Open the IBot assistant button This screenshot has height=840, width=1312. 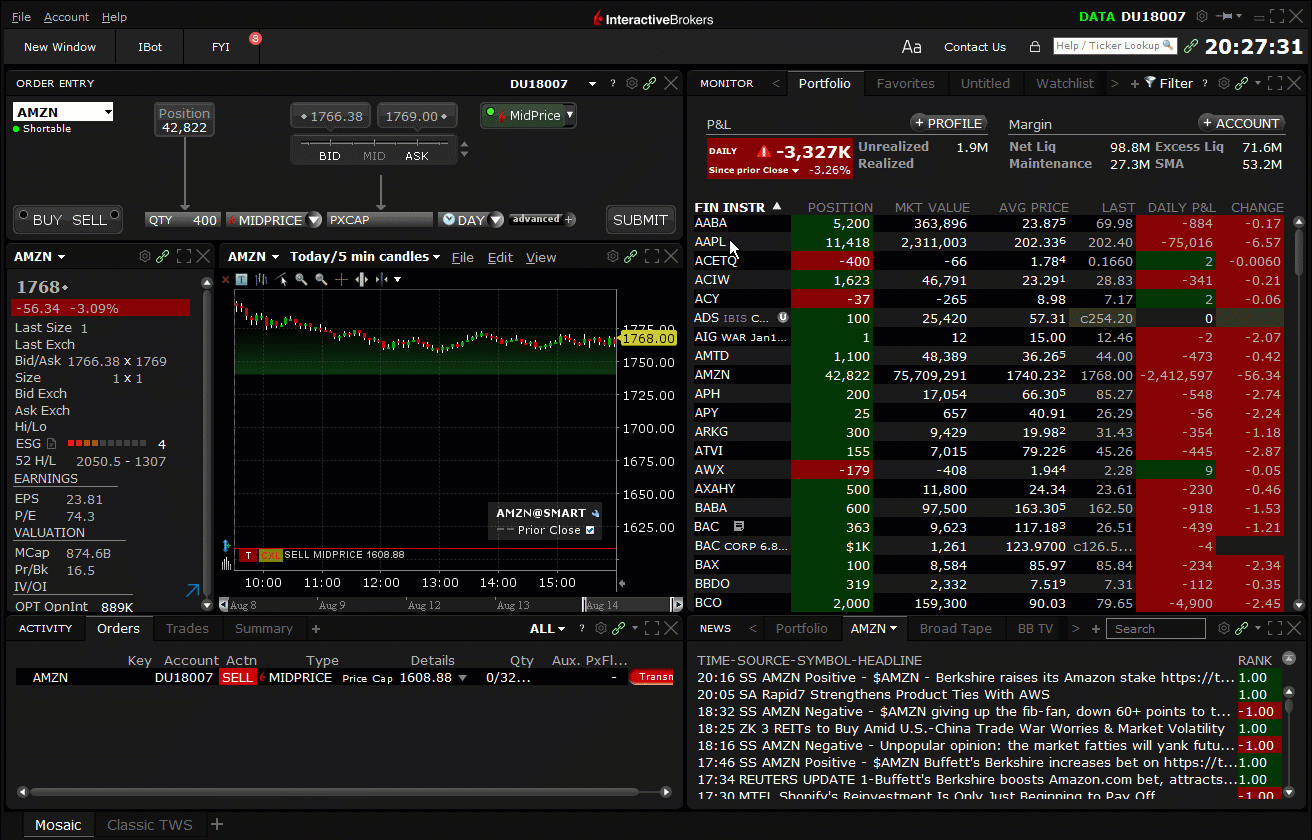[150, 47]
